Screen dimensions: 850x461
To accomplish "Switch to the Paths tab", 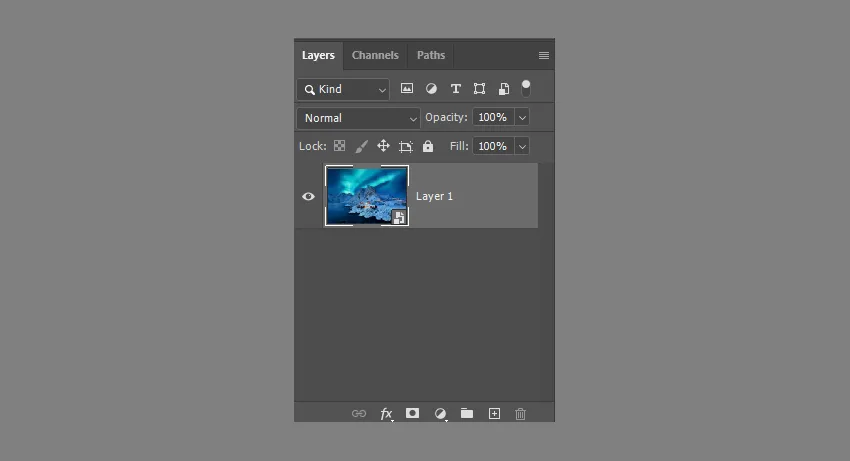I will [x=431, y=55].
